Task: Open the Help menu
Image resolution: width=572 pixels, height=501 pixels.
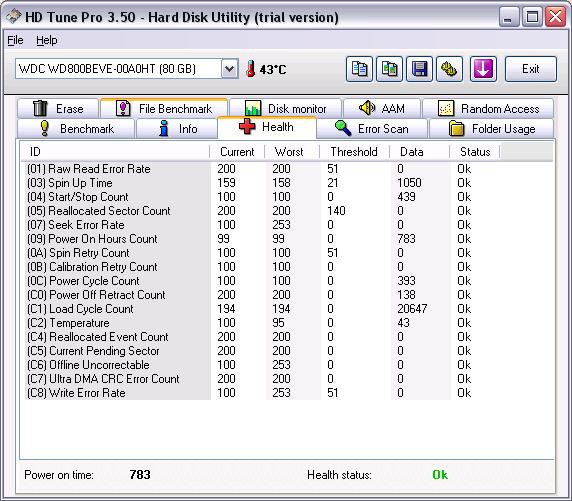Action: [x=47, y=40]
